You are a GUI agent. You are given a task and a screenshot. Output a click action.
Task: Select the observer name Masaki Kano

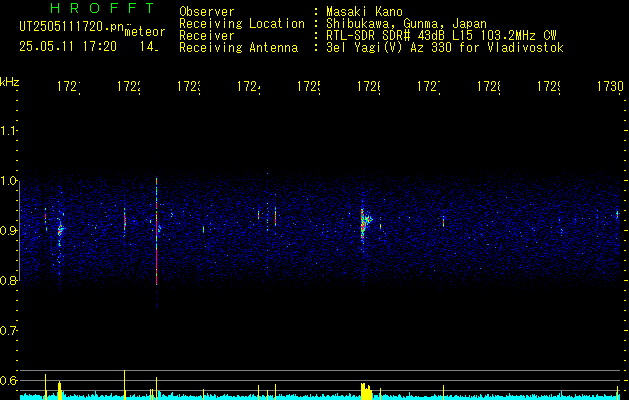point(364,12)
